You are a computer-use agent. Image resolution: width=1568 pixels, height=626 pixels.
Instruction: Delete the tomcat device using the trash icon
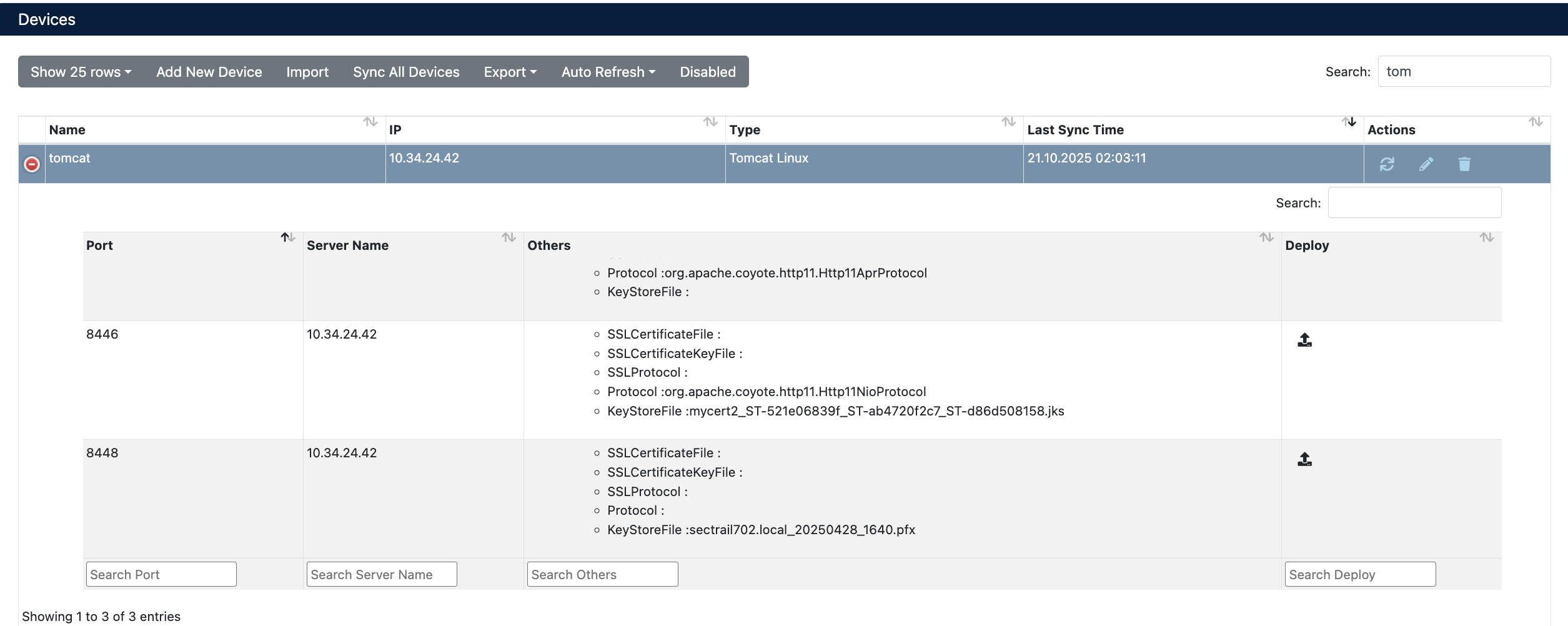click(1465, 164)
